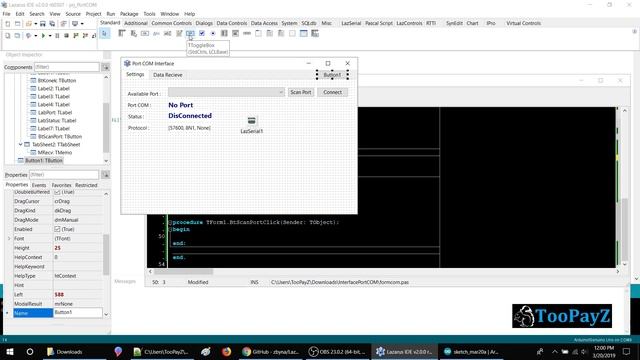The height and width of the screenshot is (360, 640).
Task: Select the TMainMenu component in Standard palette
Action: click(122, 33)
